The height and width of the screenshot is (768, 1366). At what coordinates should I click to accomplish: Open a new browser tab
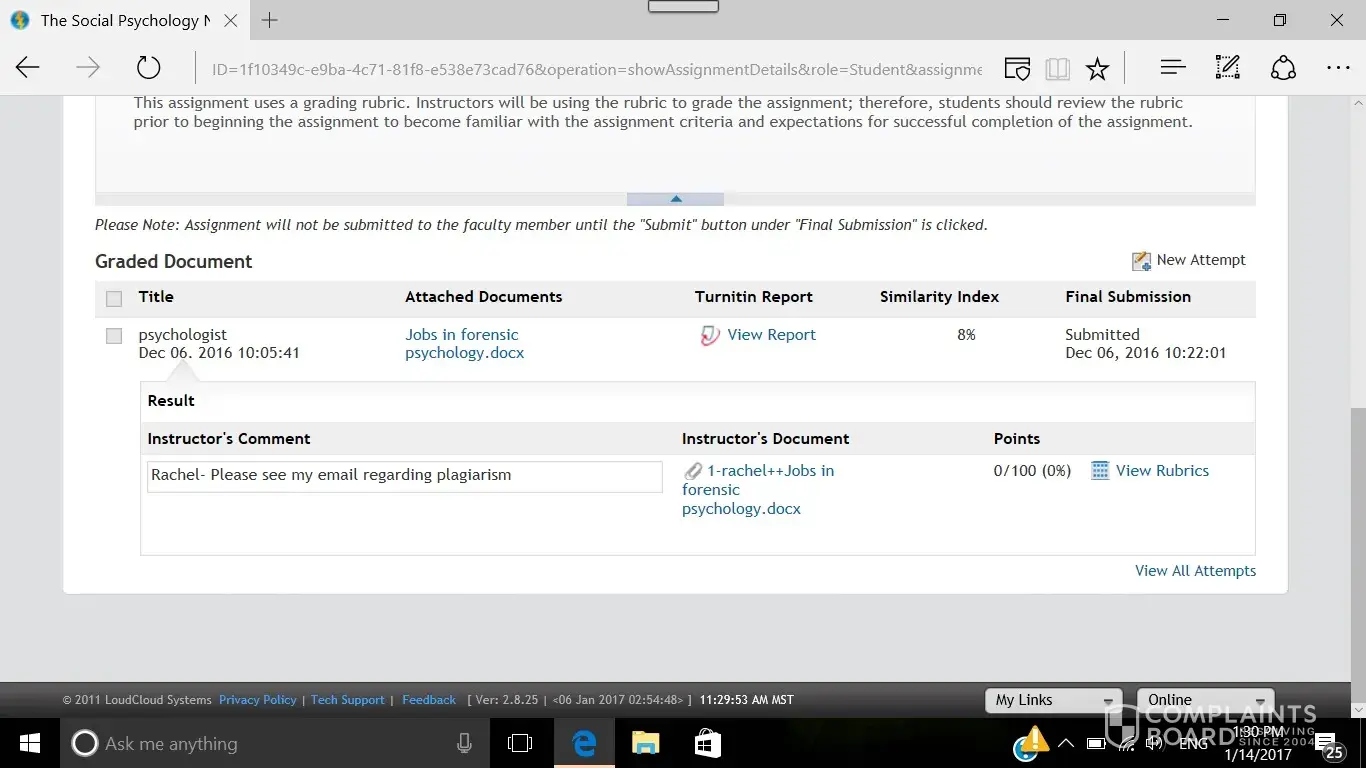[270, 20]
